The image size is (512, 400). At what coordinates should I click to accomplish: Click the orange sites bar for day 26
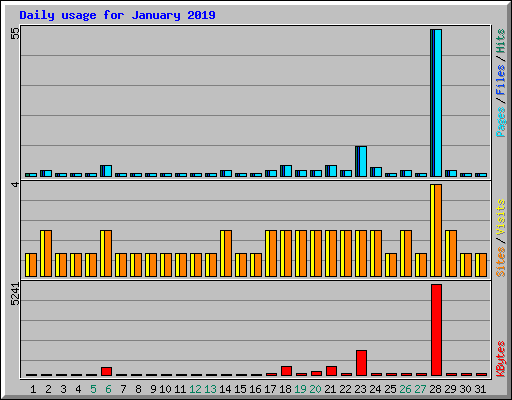pyautogui.click(x=408, y=253)
